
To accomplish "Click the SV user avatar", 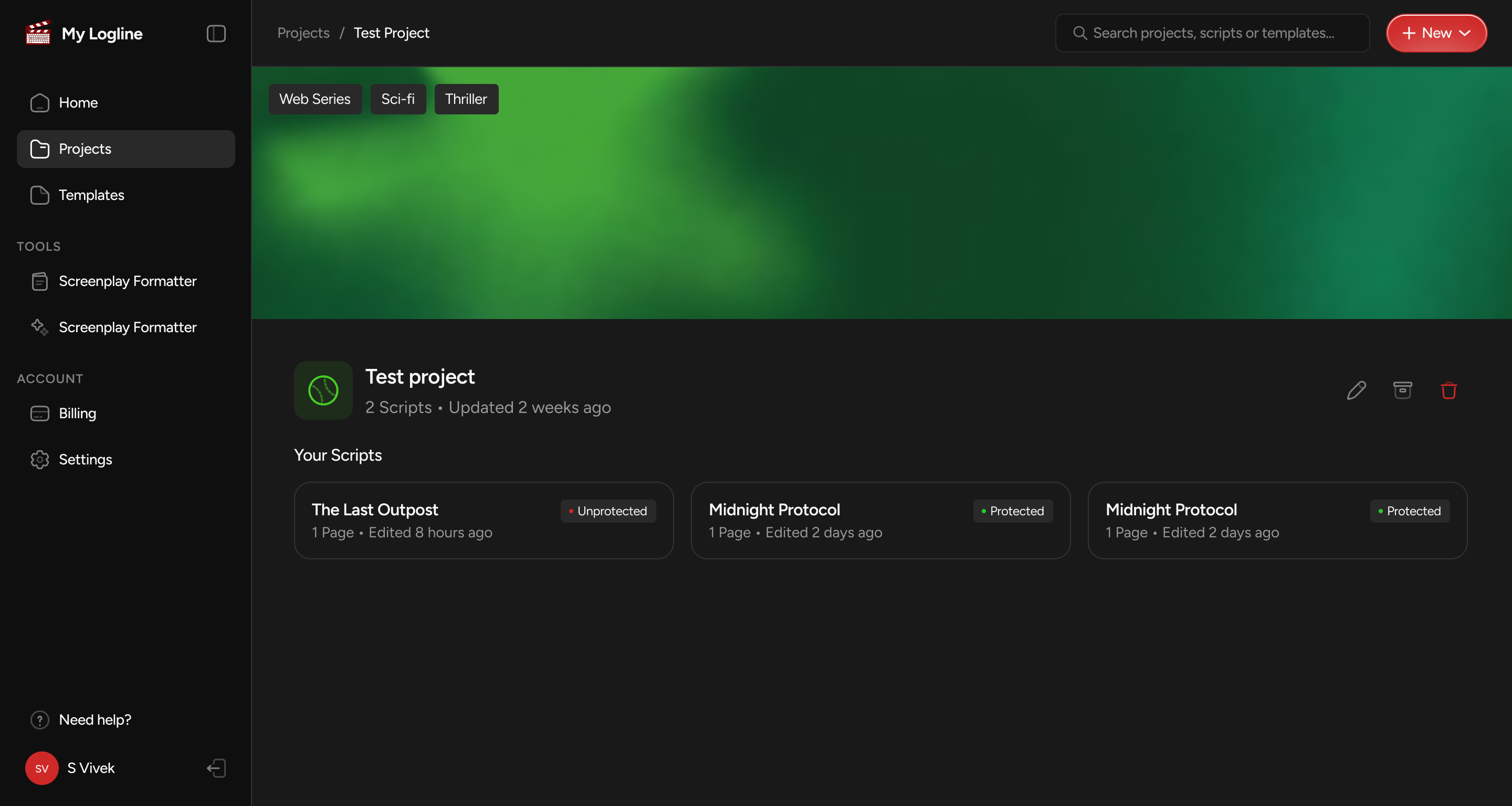I will click(x=41, y=768).
